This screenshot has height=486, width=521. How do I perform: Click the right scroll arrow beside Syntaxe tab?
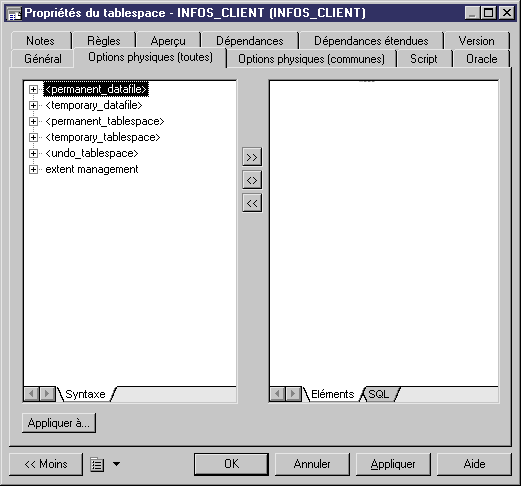pos(47,394)
